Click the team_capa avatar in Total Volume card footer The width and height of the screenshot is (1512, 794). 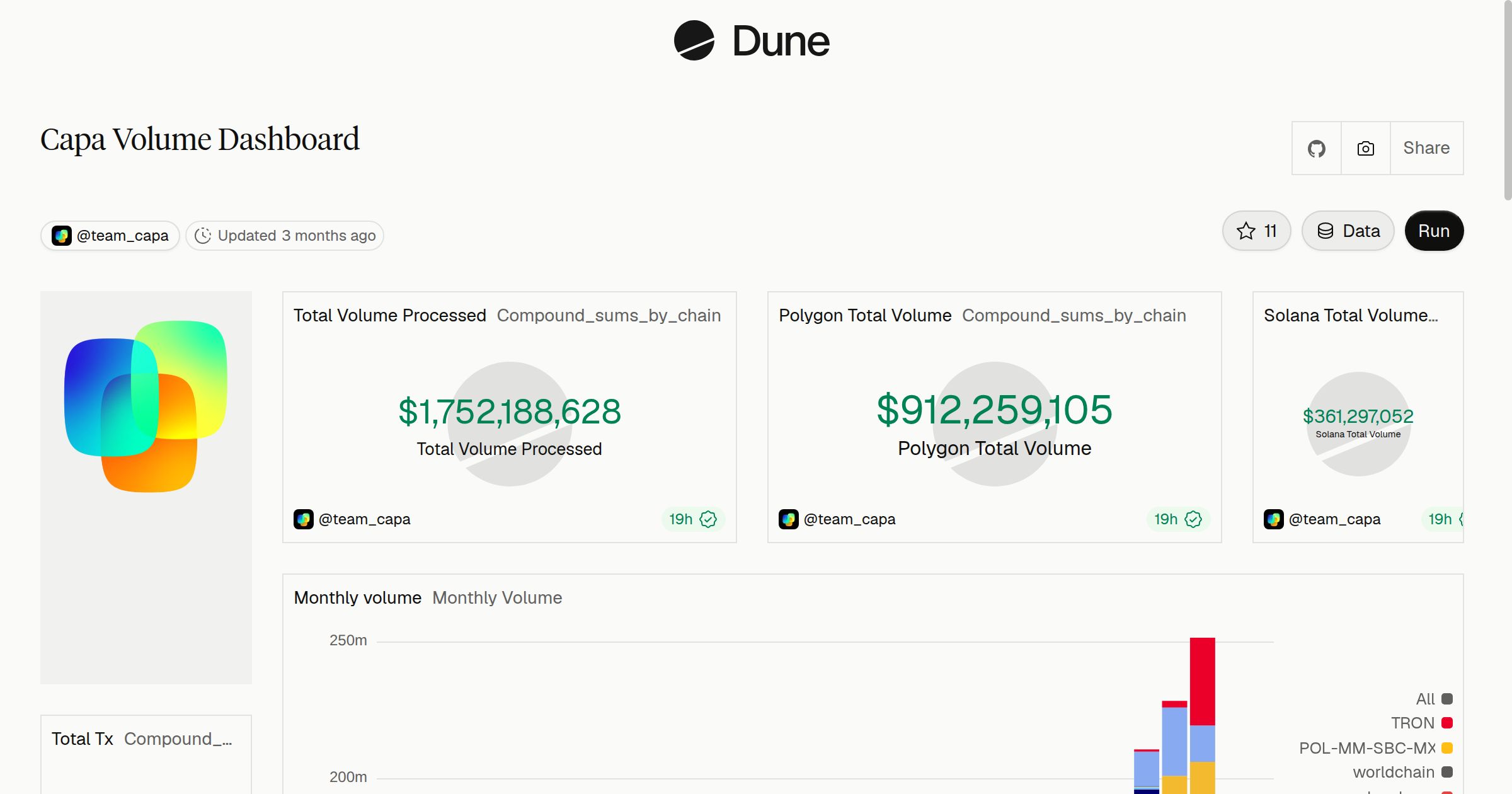click(x=304, y=519)
